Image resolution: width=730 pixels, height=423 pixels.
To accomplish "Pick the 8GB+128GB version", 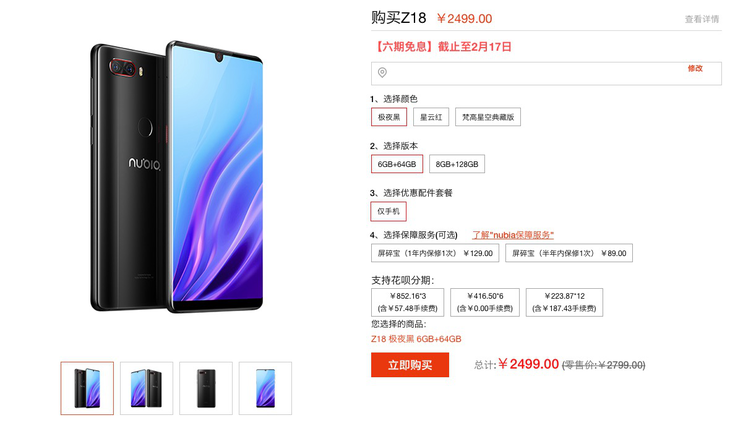I will [457, 164].
